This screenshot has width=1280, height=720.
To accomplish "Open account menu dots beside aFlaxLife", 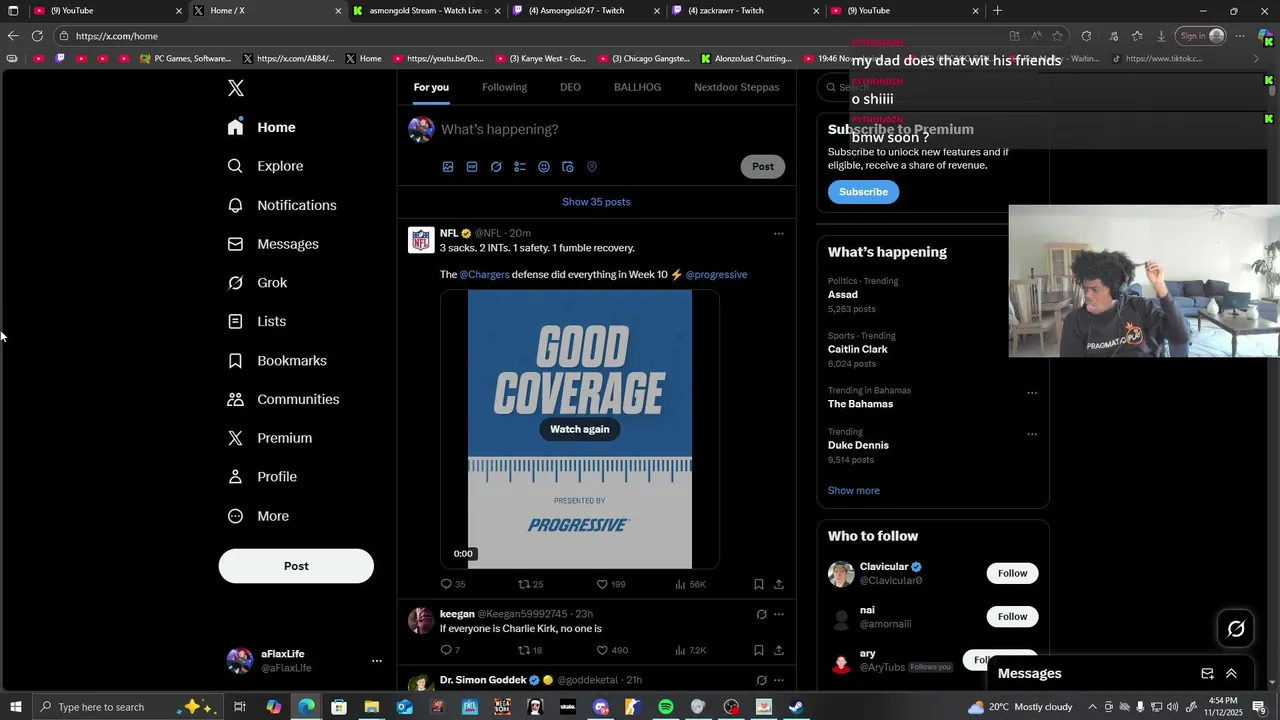I will click(x=377, y=661).
